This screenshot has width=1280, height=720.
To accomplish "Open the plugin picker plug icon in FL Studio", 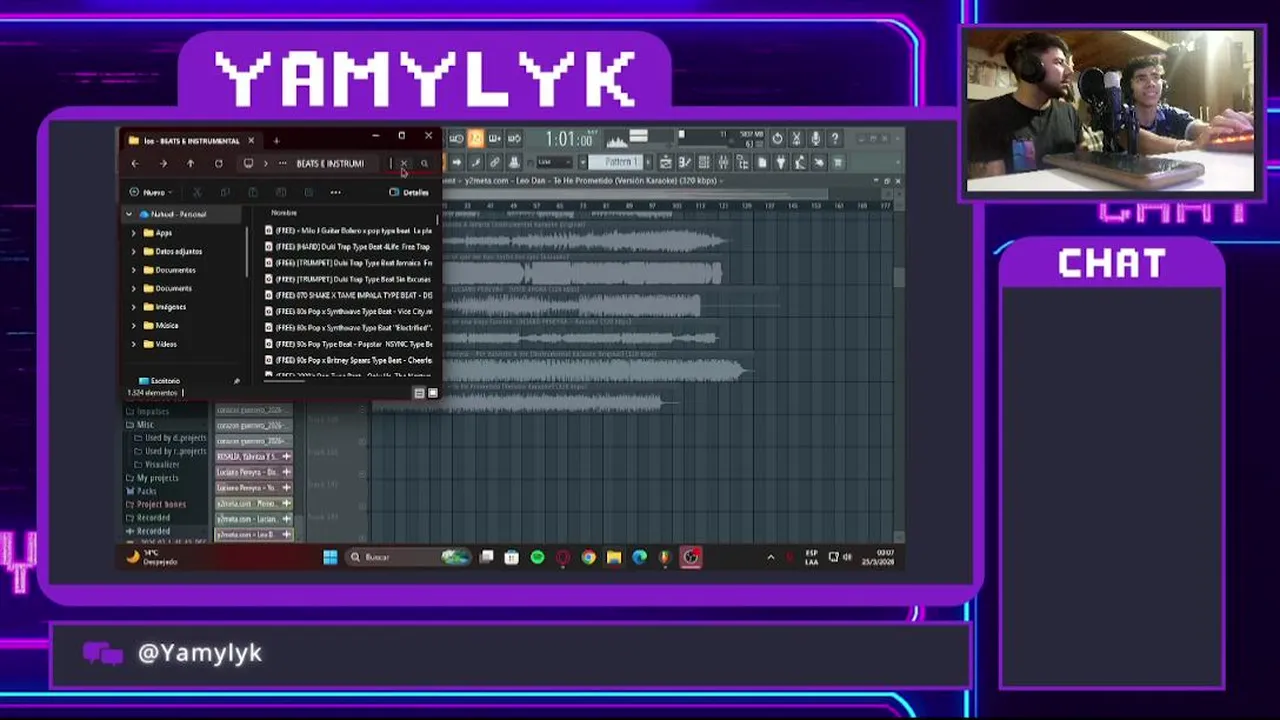I will click(x=781, y=162).
